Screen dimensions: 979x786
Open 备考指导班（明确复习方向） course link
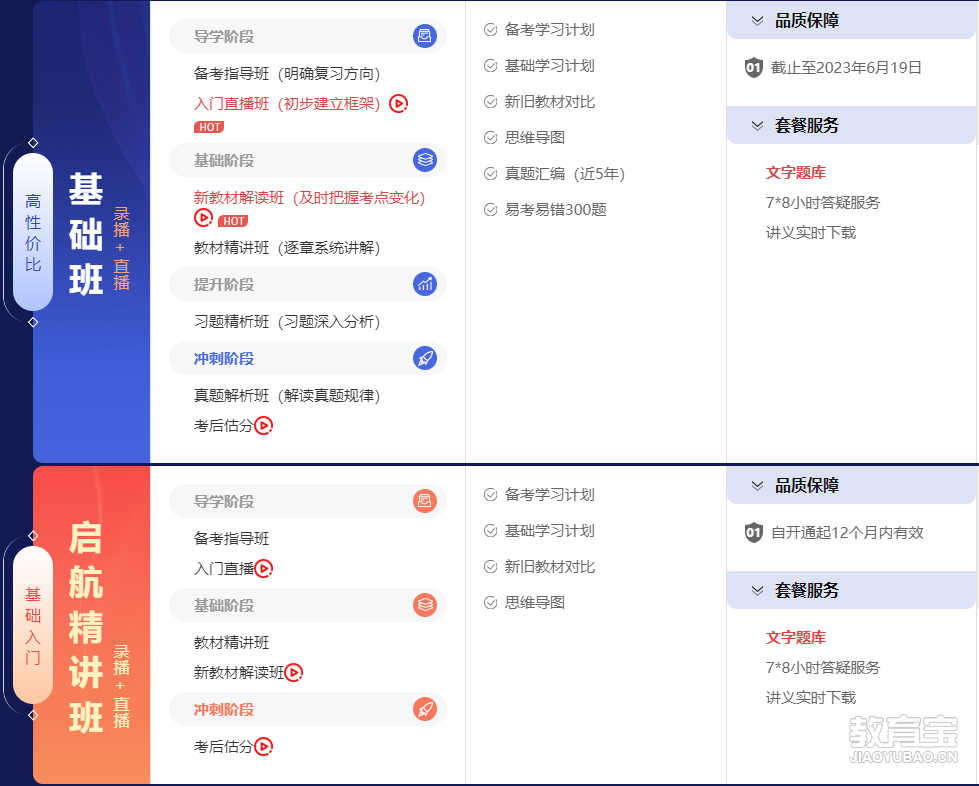coord(286,74)
